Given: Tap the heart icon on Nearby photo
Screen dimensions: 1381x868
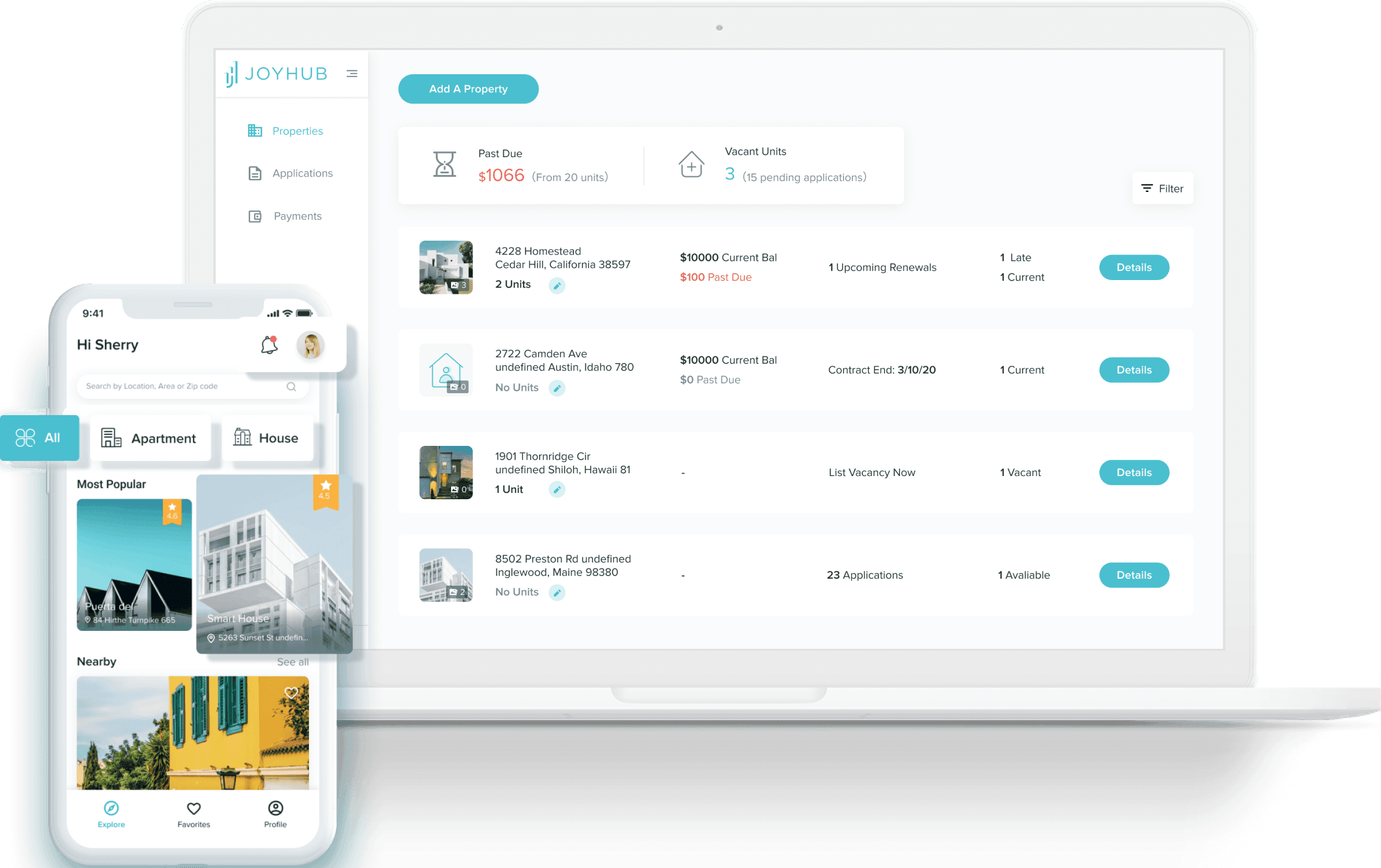Looking at the screenshot, I should click(291, 692).
